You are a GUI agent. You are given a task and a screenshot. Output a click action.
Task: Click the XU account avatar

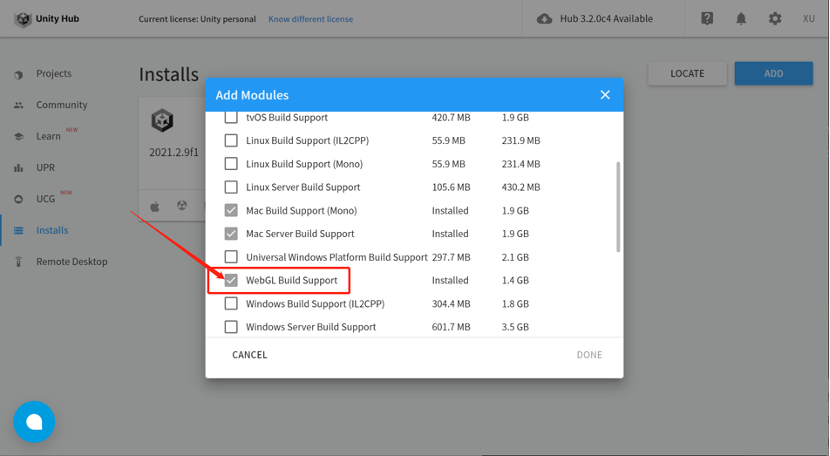(x=808, y=18)
